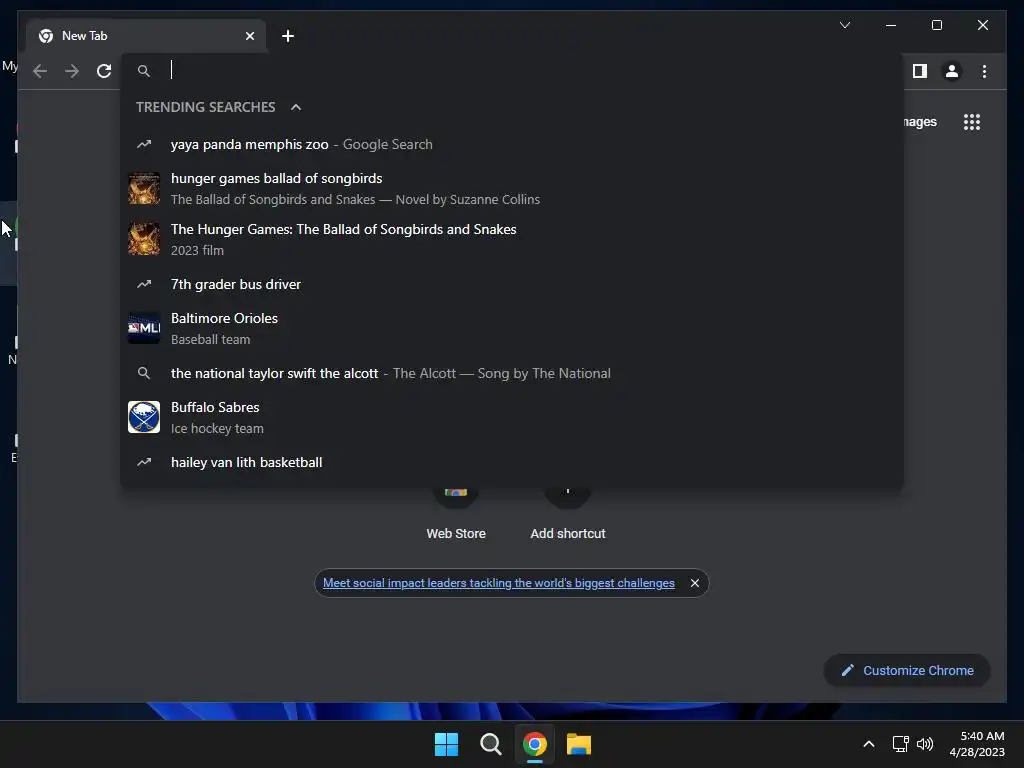Toggle the Chrome side panel icon
Viewport: 1024px width, 768px height.
tap(920, 71)
